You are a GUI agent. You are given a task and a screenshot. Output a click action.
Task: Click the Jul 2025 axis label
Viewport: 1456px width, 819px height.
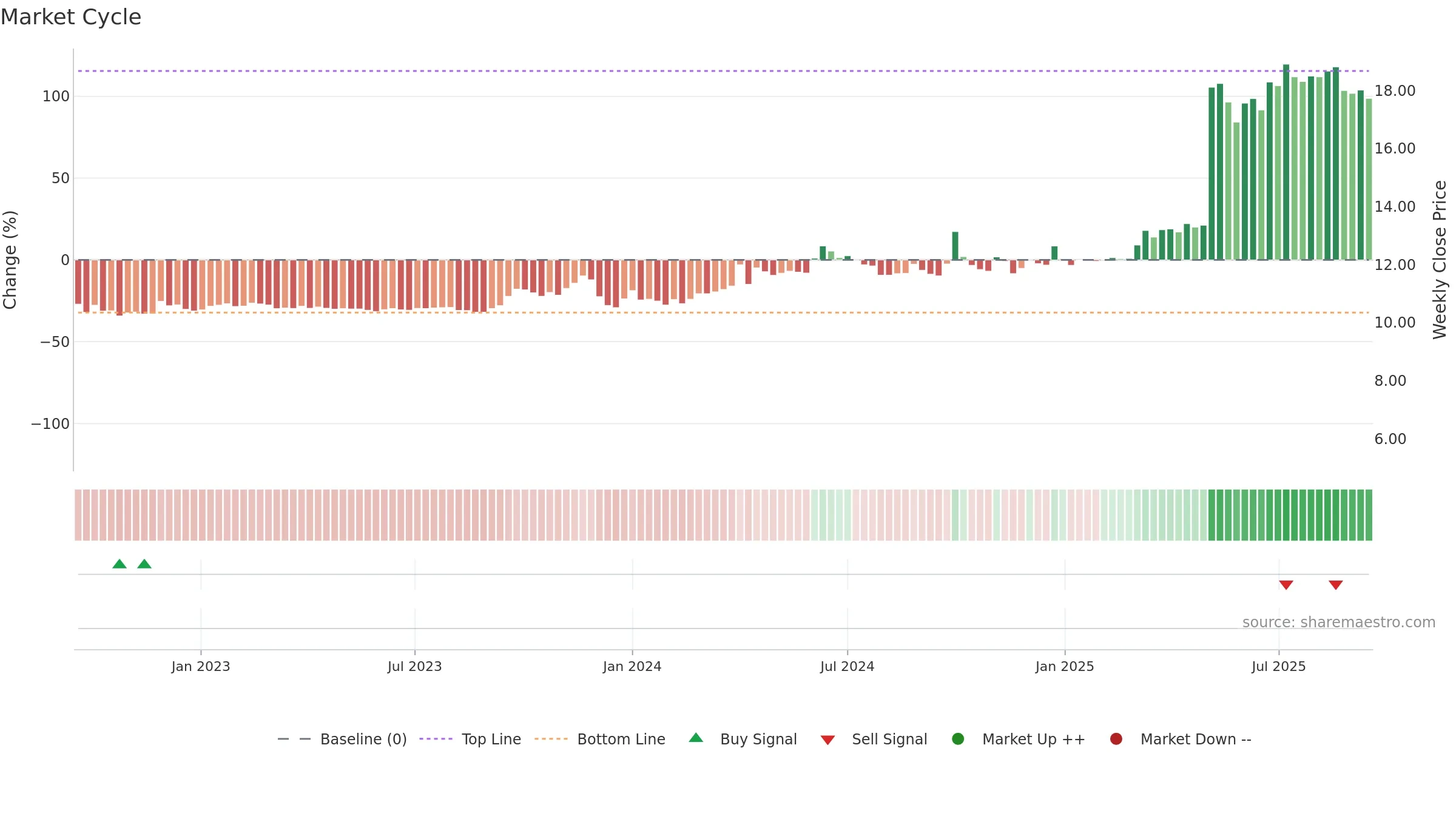pos(1279,667)
